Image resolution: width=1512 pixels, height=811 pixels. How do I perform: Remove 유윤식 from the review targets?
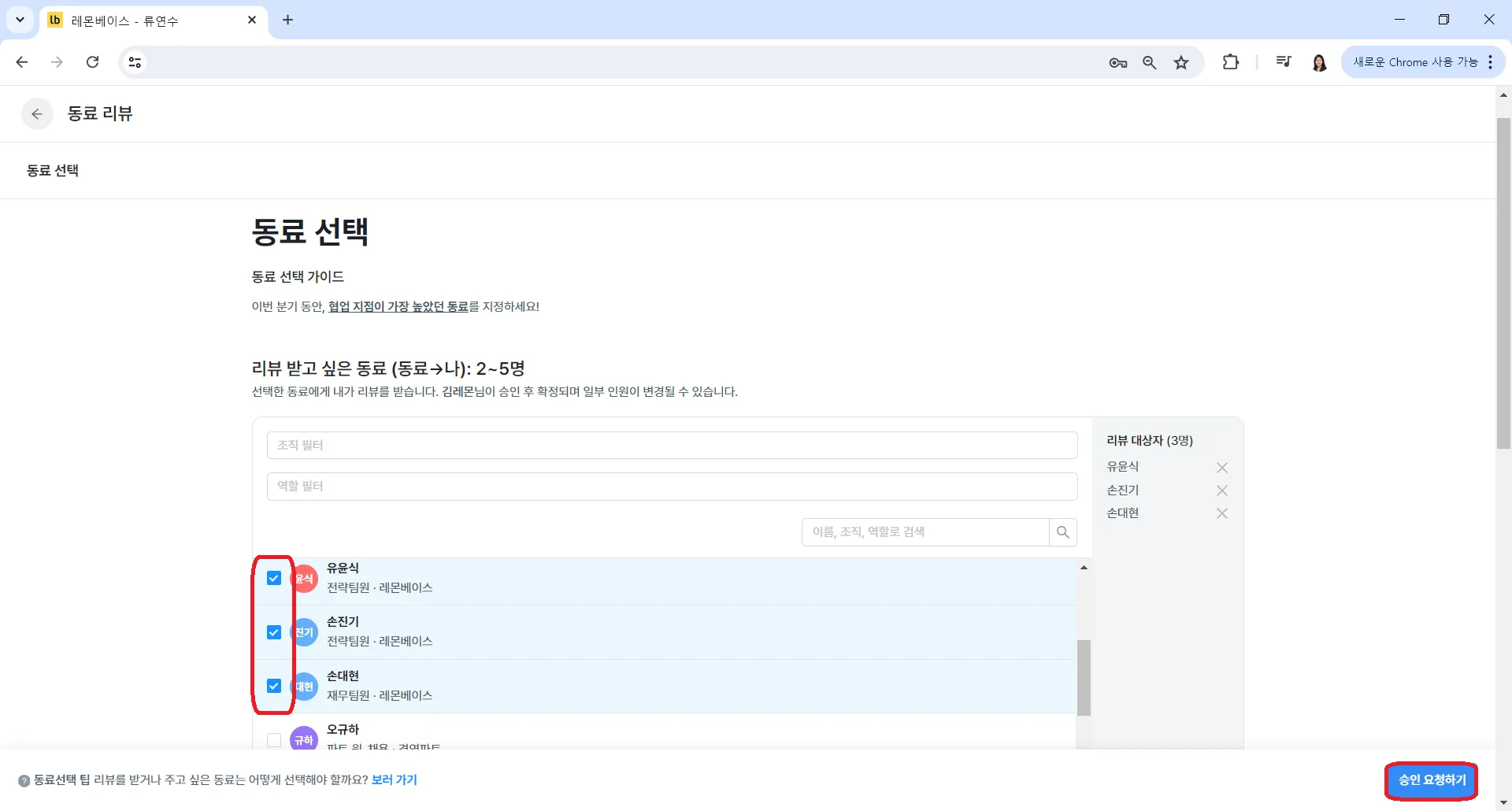click(x=1222, y=468)
